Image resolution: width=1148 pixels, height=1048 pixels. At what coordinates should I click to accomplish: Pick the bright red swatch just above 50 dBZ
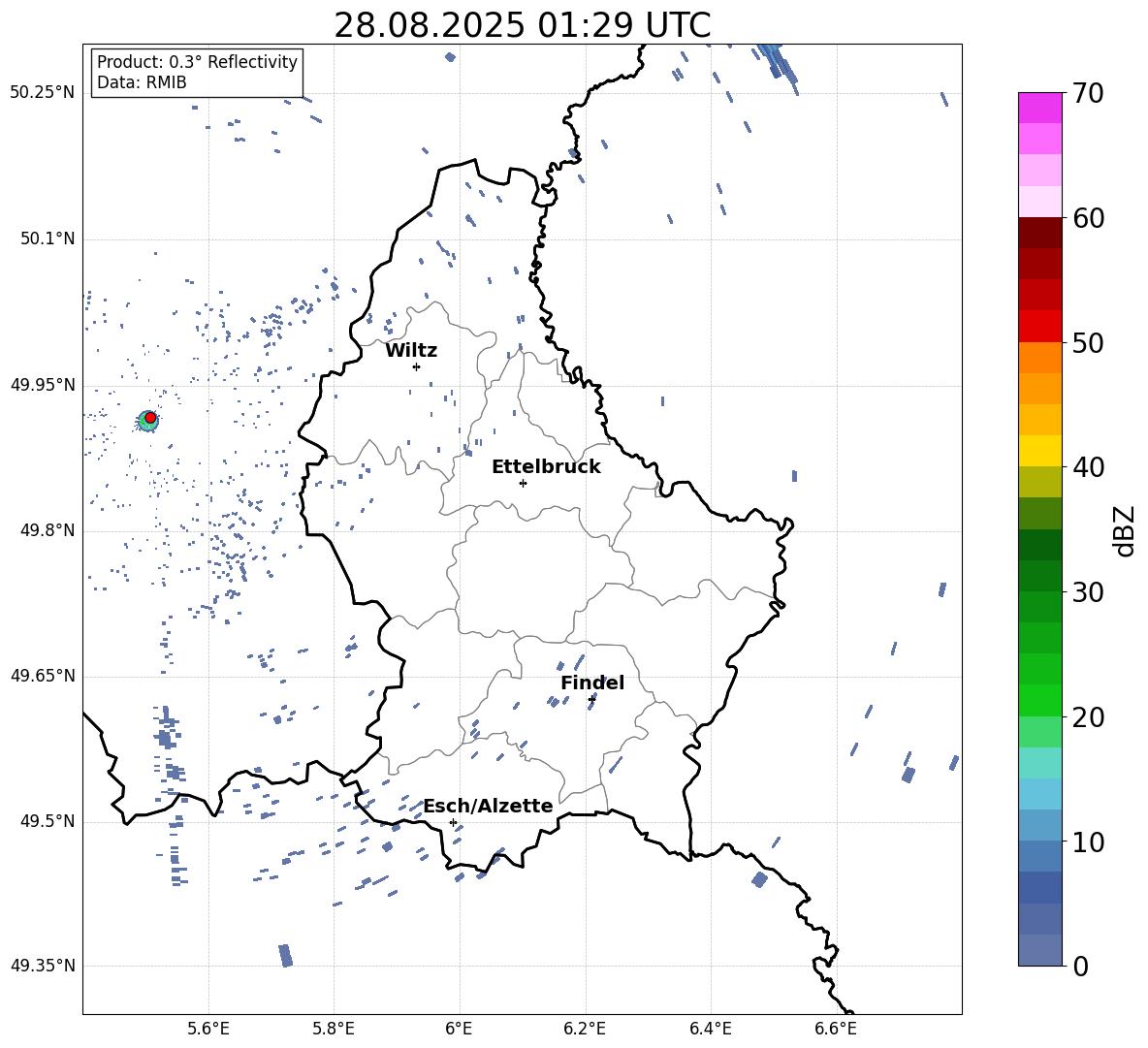pyautogui.click(x=1039, y=327)
